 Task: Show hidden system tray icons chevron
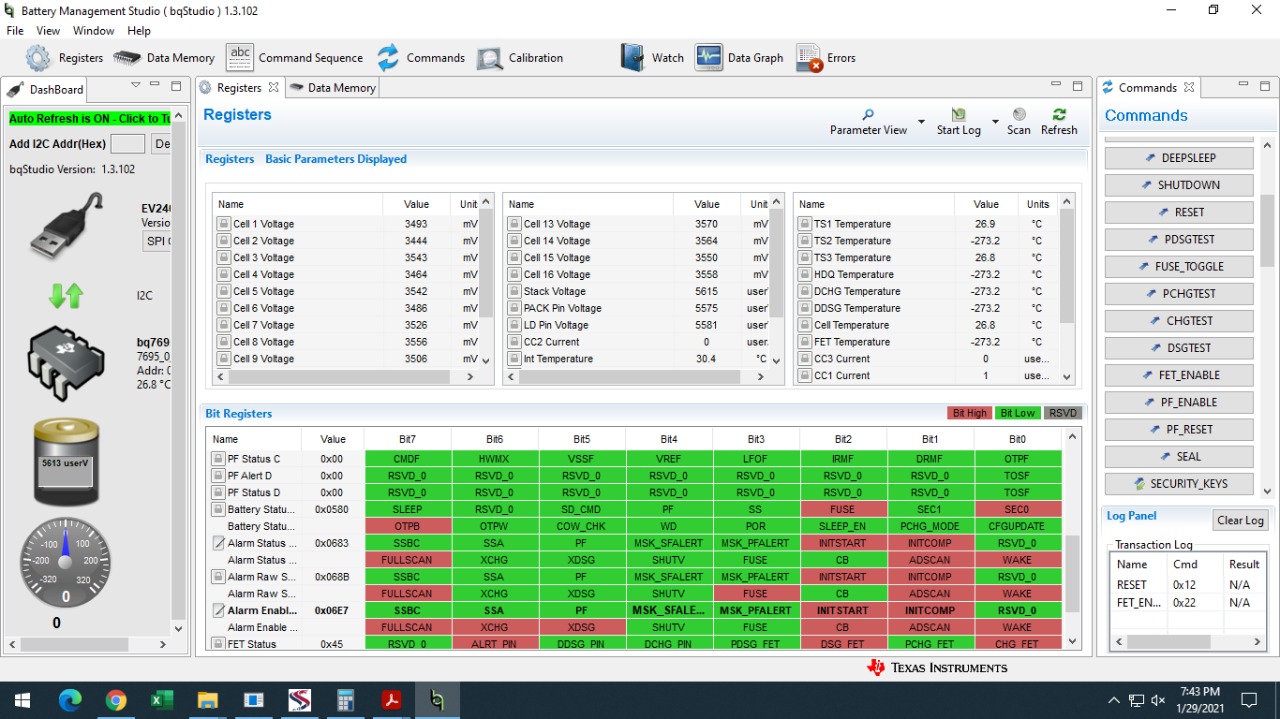1114,700
